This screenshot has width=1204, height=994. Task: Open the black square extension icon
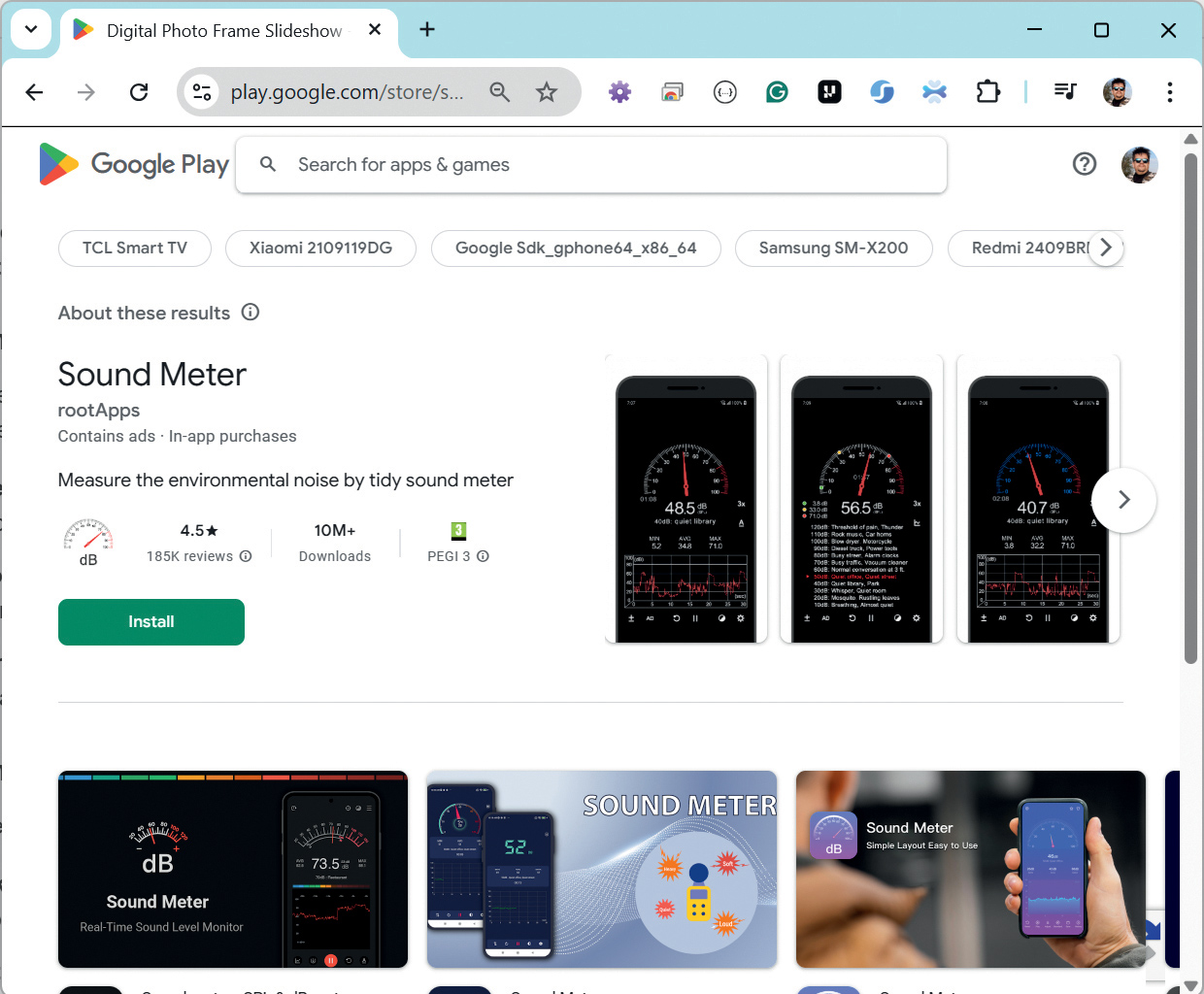(829, 92)
